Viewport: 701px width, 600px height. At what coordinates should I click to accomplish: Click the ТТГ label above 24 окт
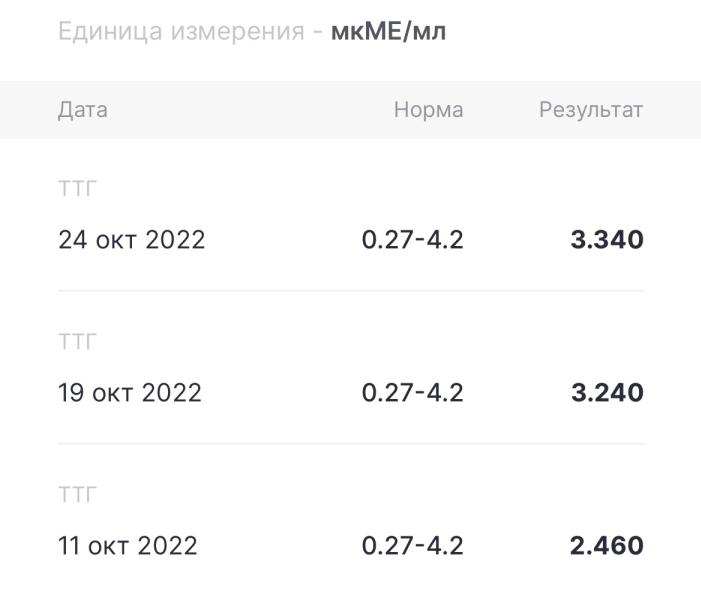click(77, 189)
